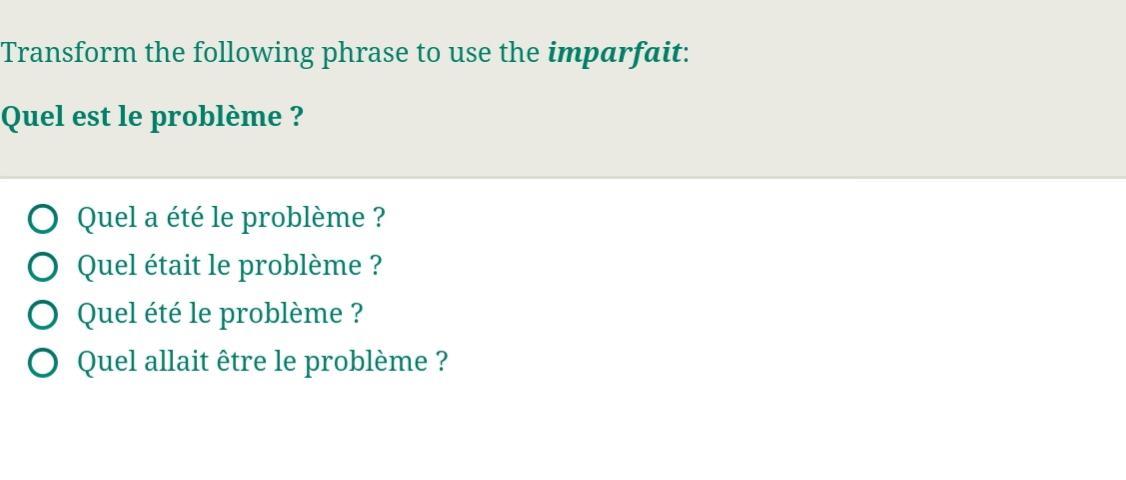This screenshot has height=480, width=1126.
Task: Click the instruction text 'Transform the following phrase'
Action: coord(204,54)
